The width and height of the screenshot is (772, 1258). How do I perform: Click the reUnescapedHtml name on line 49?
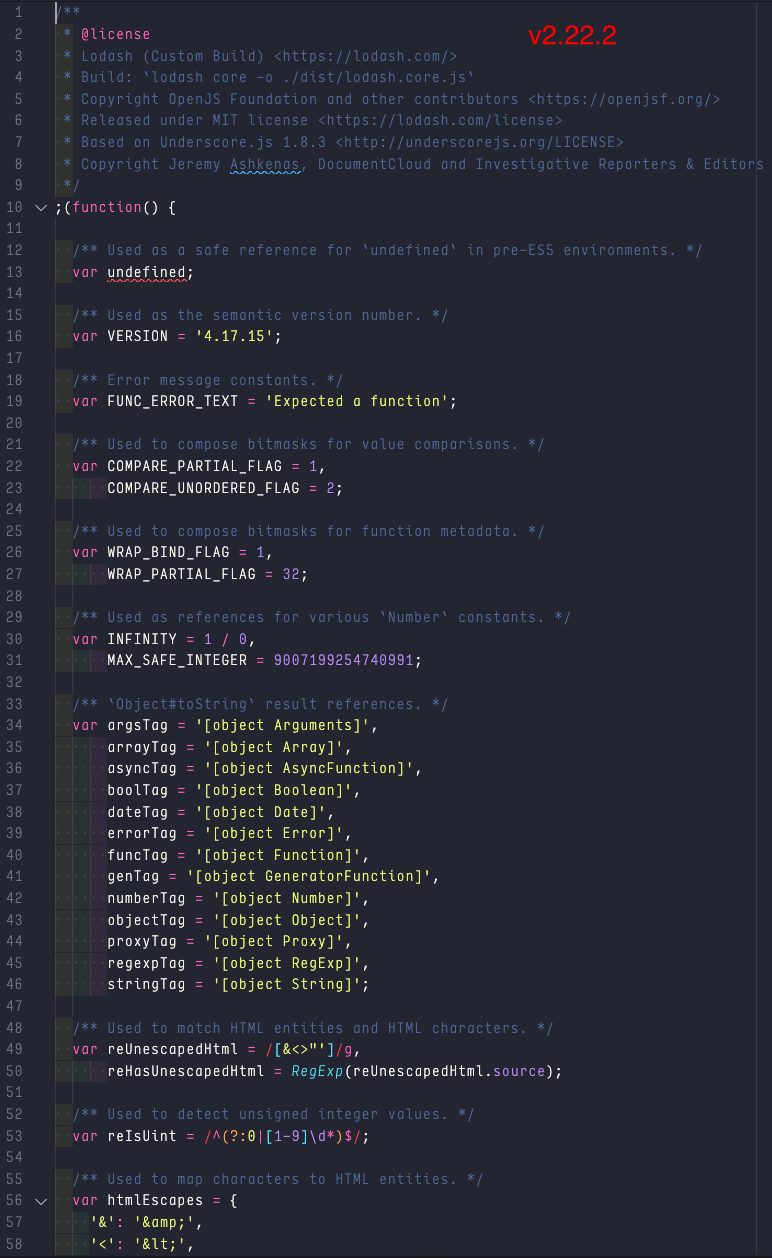[x=172, y=1050]
